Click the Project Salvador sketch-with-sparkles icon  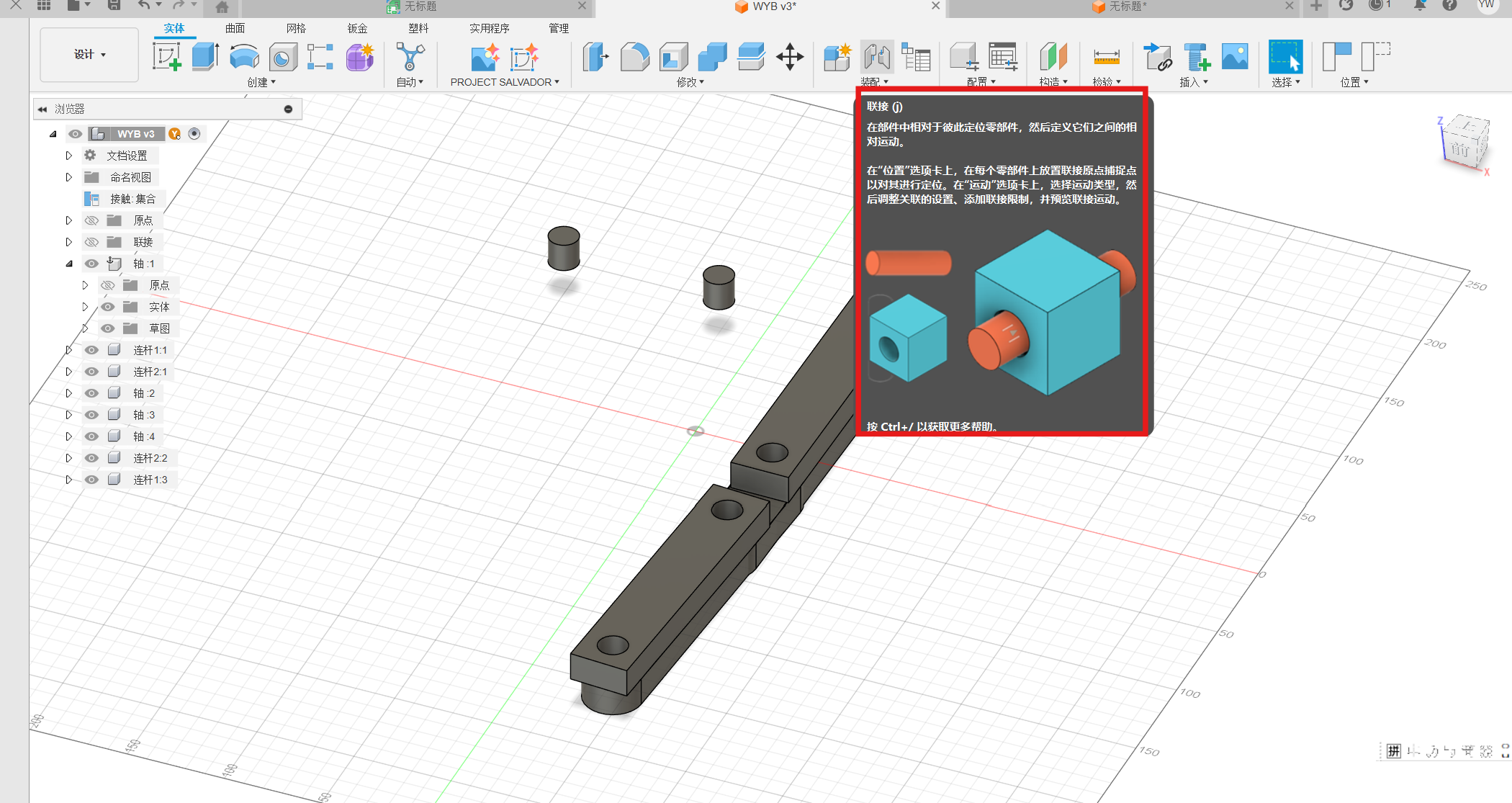click(523, 58)
